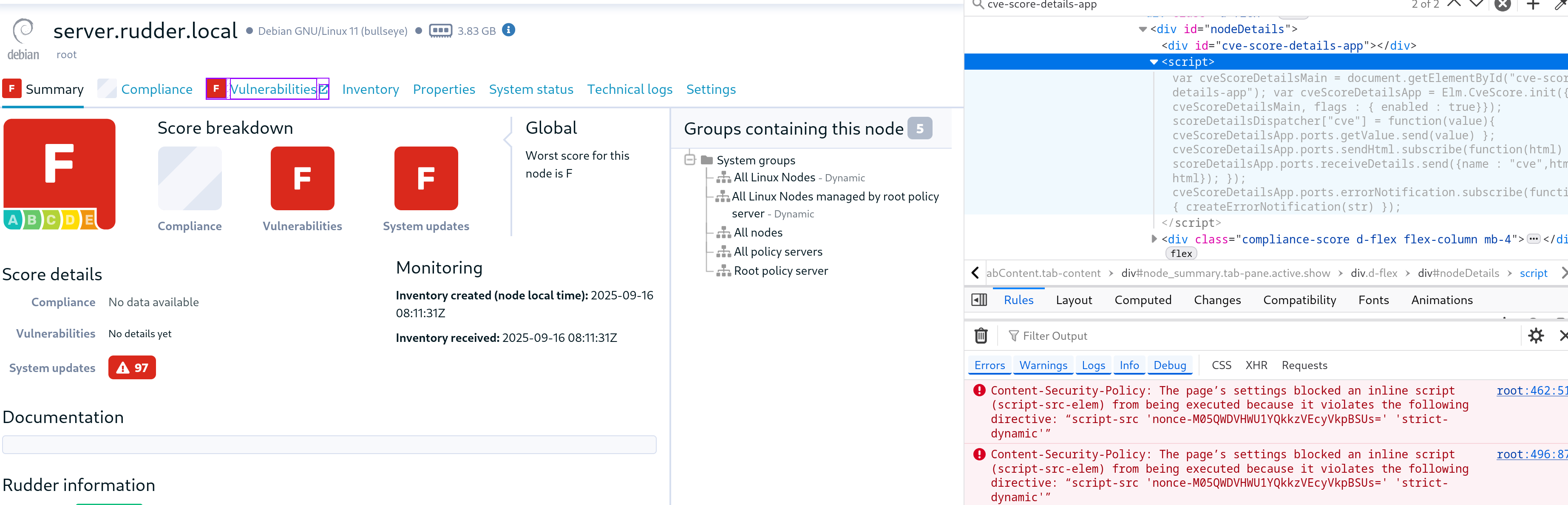
Task: Enable the XHR console filter
Action: coord(1256,365)
